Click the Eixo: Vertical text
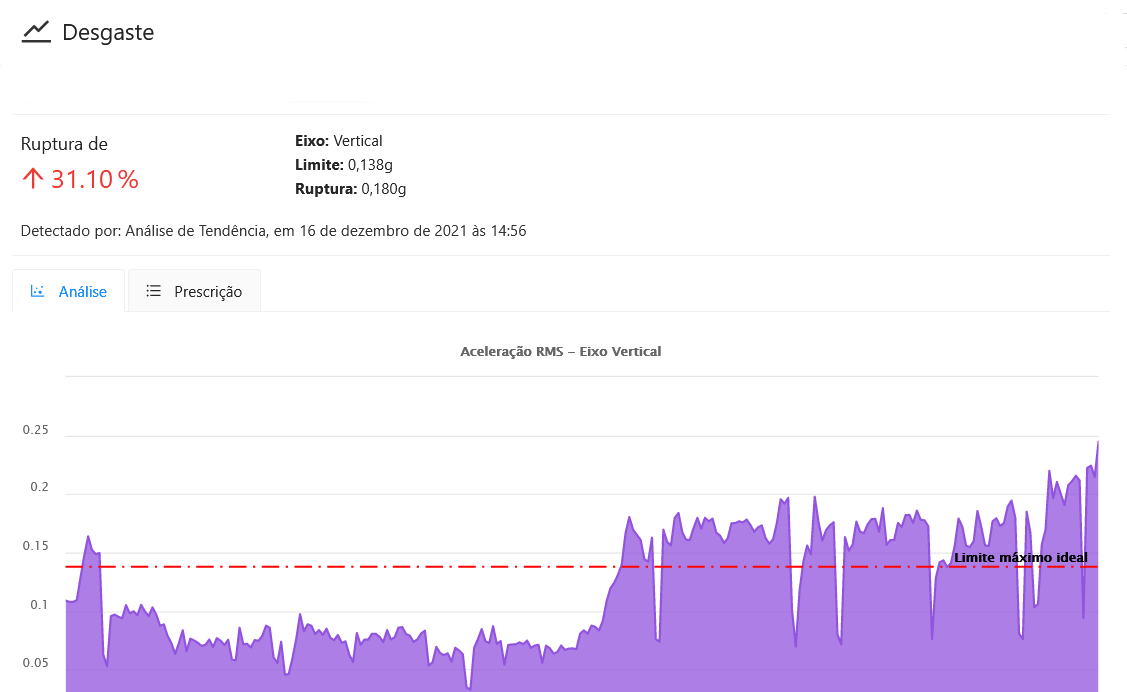Image resolution: width=1127 pixels, height=692 pixels. [x=339, y=141]
